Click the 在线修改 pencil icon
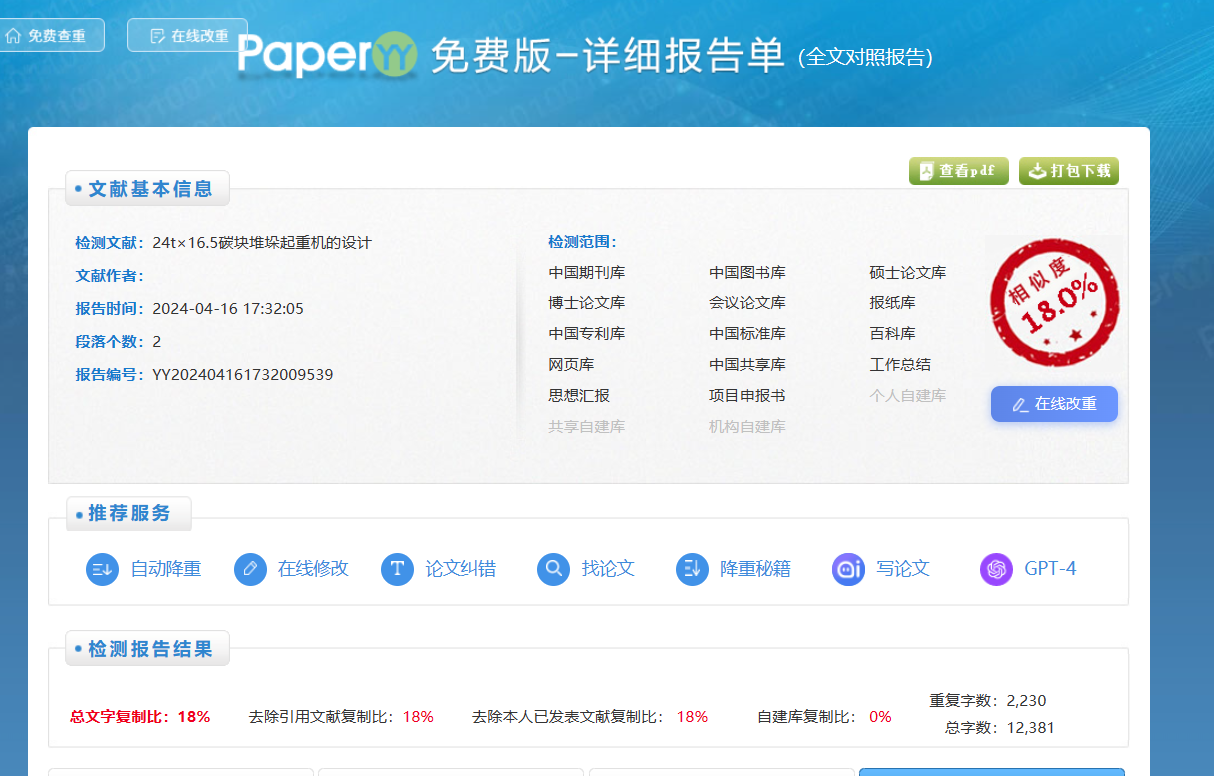1214x776 pixels. tap(250, 569)
